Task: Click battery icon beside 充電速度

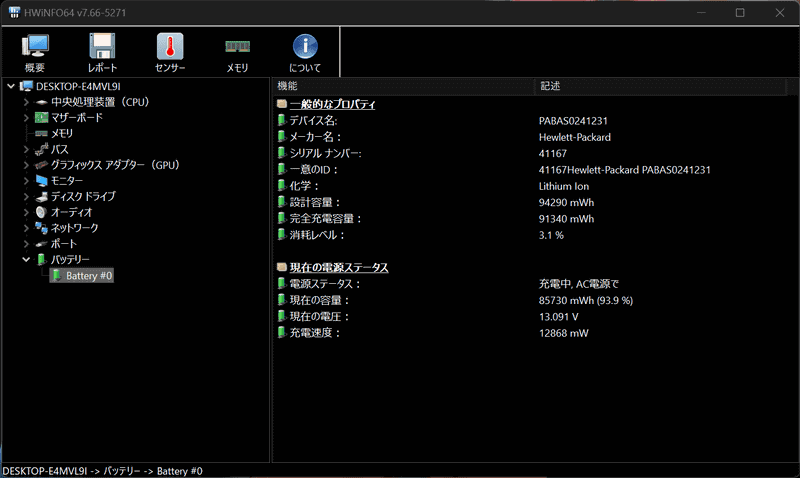Action: click(x=281, y=333)
